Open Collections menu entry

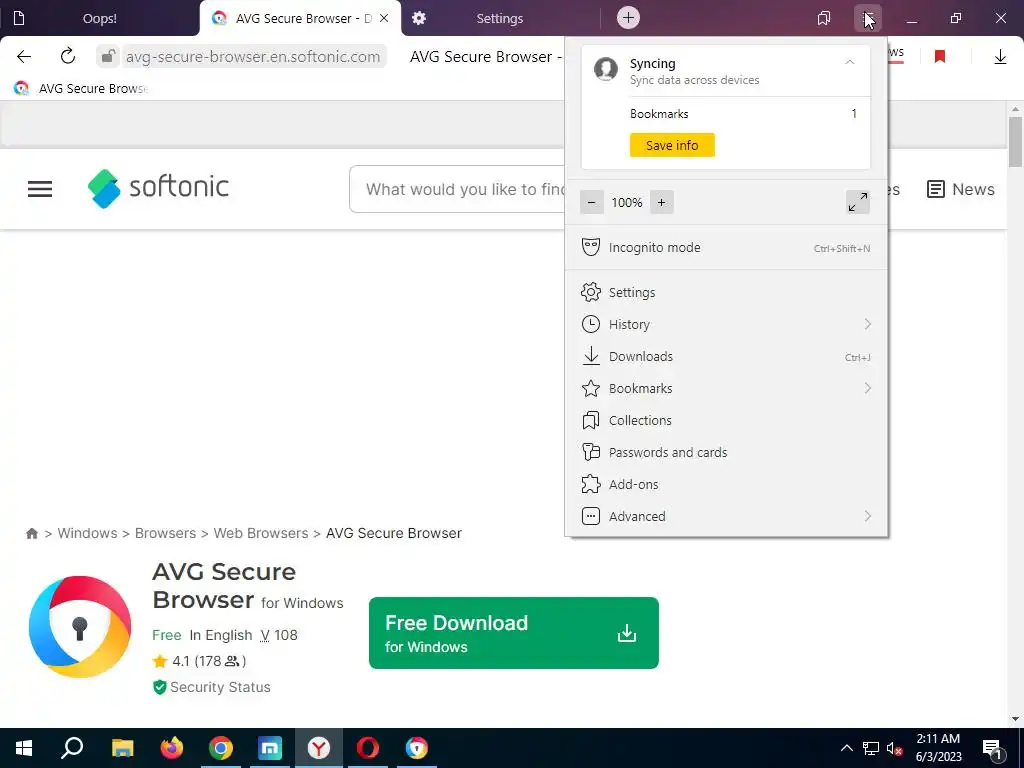[x=726, y=421]
